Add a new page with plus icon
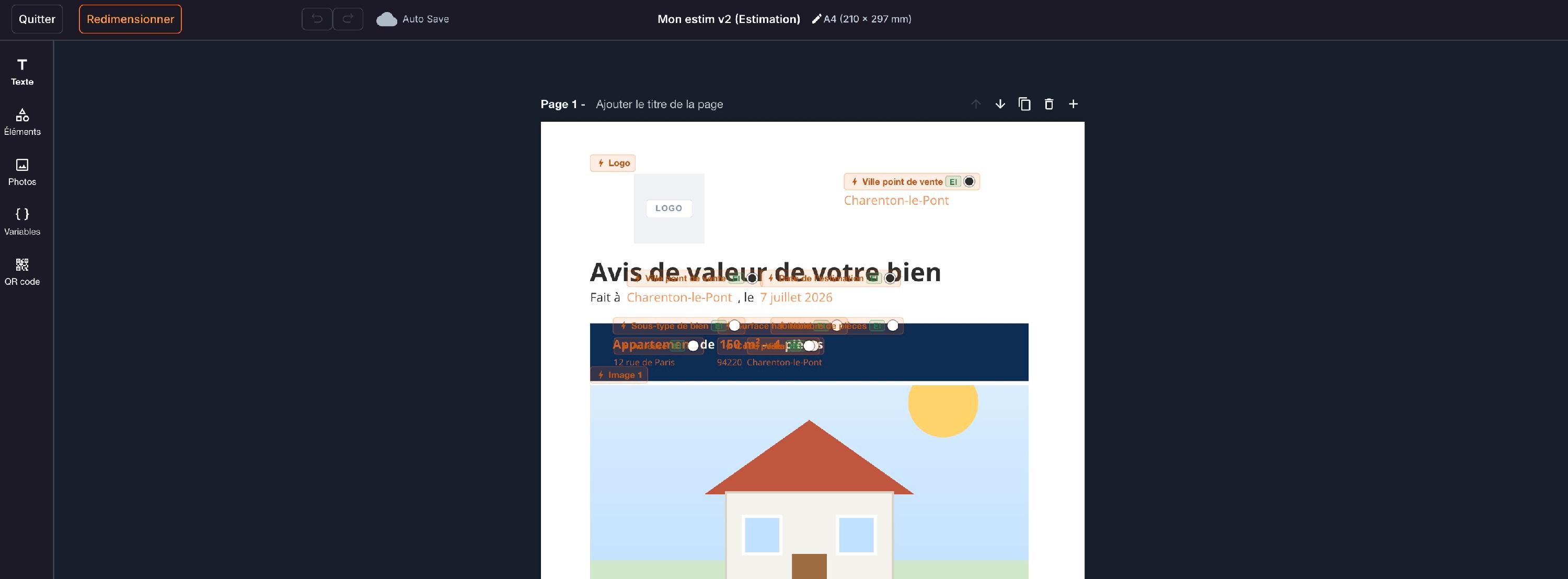 coord(1073,104)
